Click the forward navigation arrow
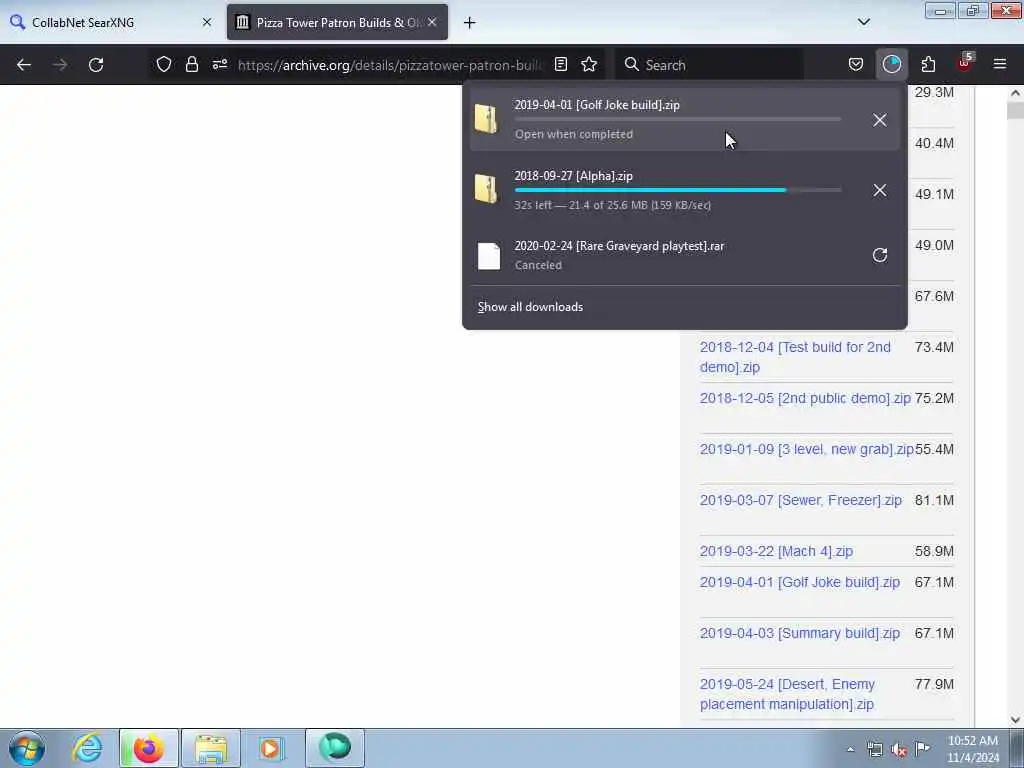The image size is (1024, 768). 60,65
